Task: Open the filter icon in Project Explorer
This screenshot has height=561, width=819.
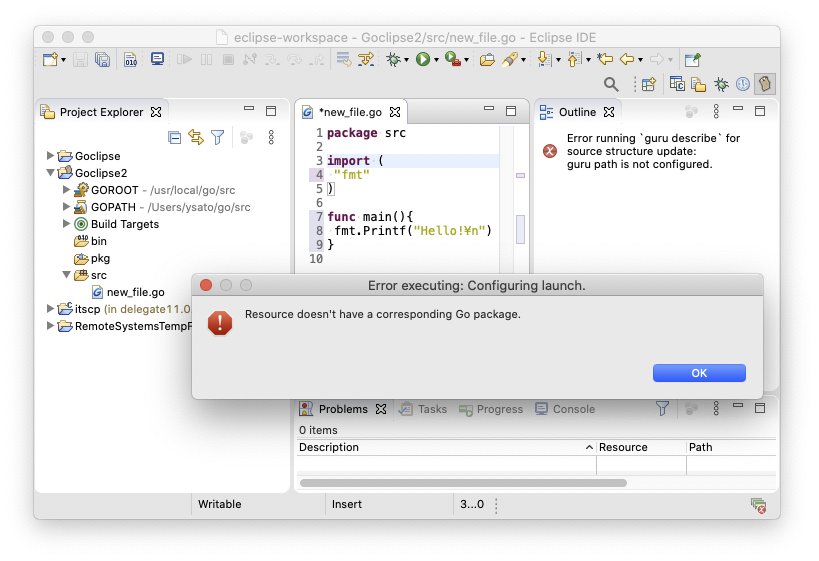Action: (x=217, y=138)
